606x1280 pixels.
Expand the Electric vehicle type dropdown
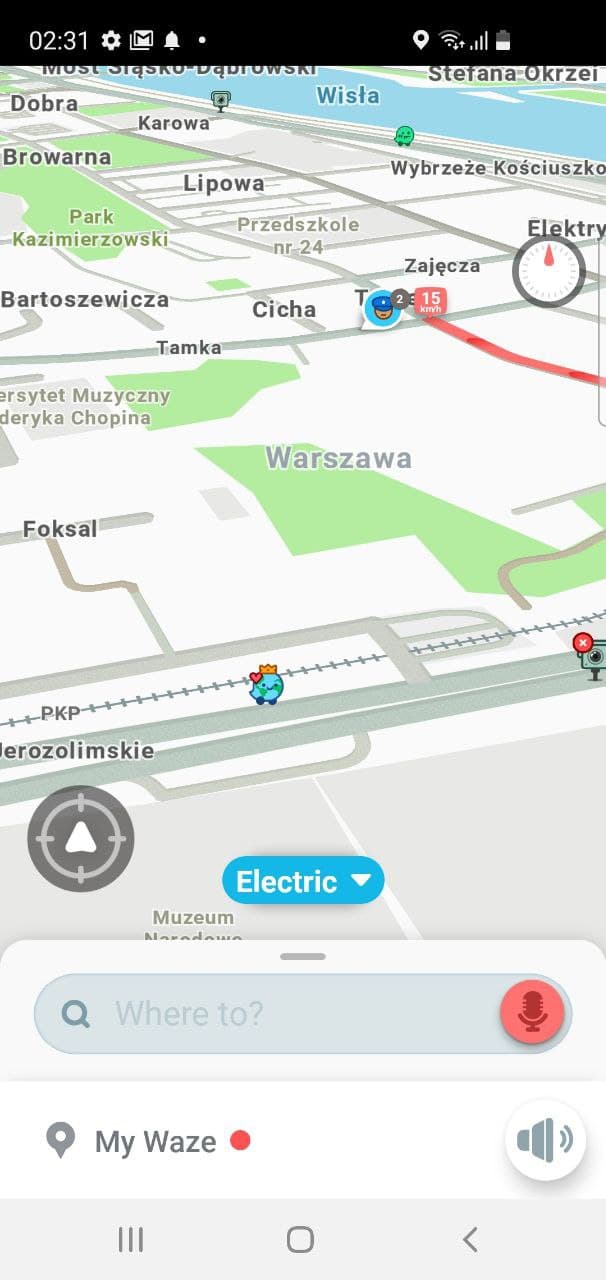pos(303,881)
